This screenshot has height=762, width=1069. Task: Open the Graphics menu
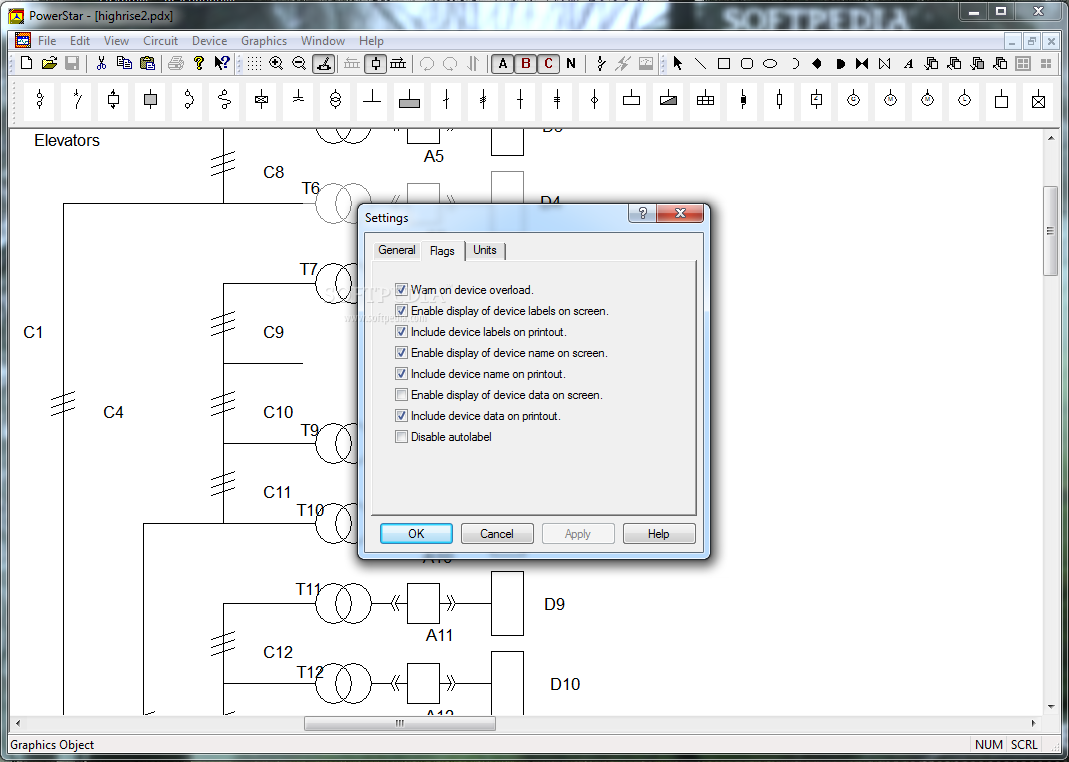coord(264,41)
